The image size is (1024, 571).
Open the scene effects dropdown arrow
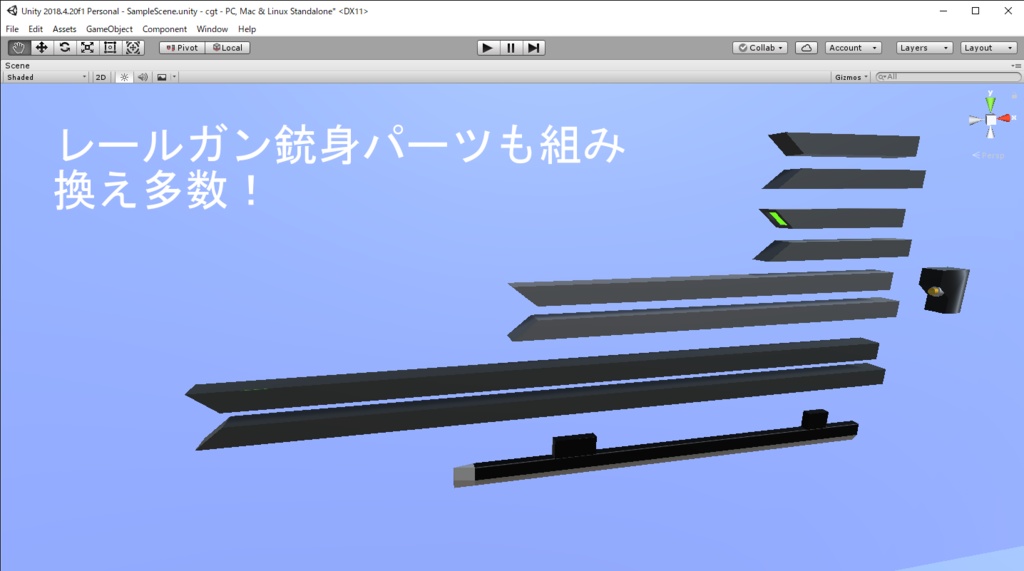(x=174, y=77)
